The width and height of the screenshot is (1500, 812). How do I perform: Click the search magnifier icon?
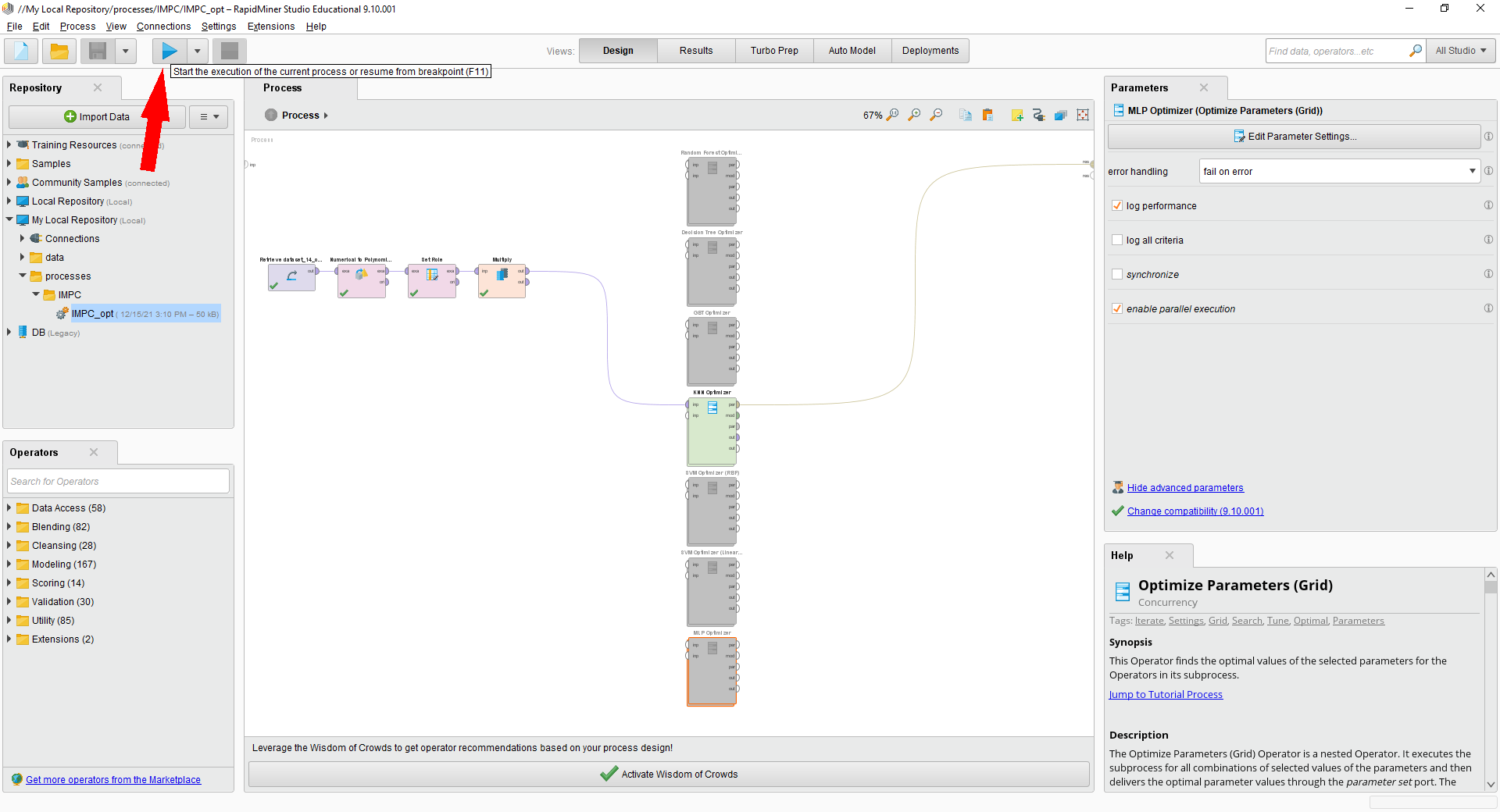click(1415, 51)
